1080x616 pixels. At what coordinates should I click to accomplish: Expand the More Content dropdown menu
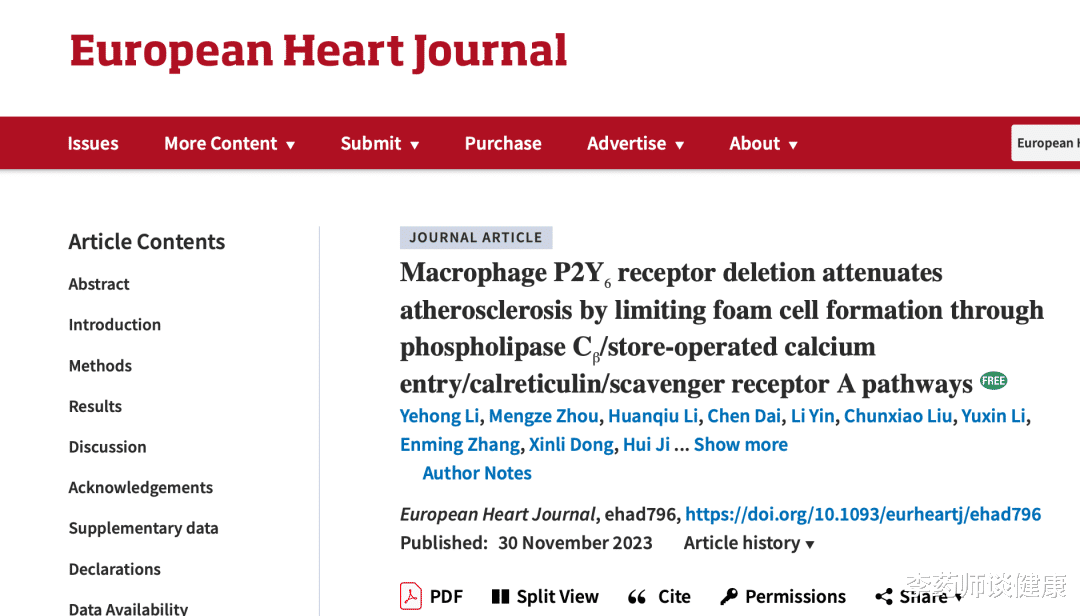click(229, 143)
